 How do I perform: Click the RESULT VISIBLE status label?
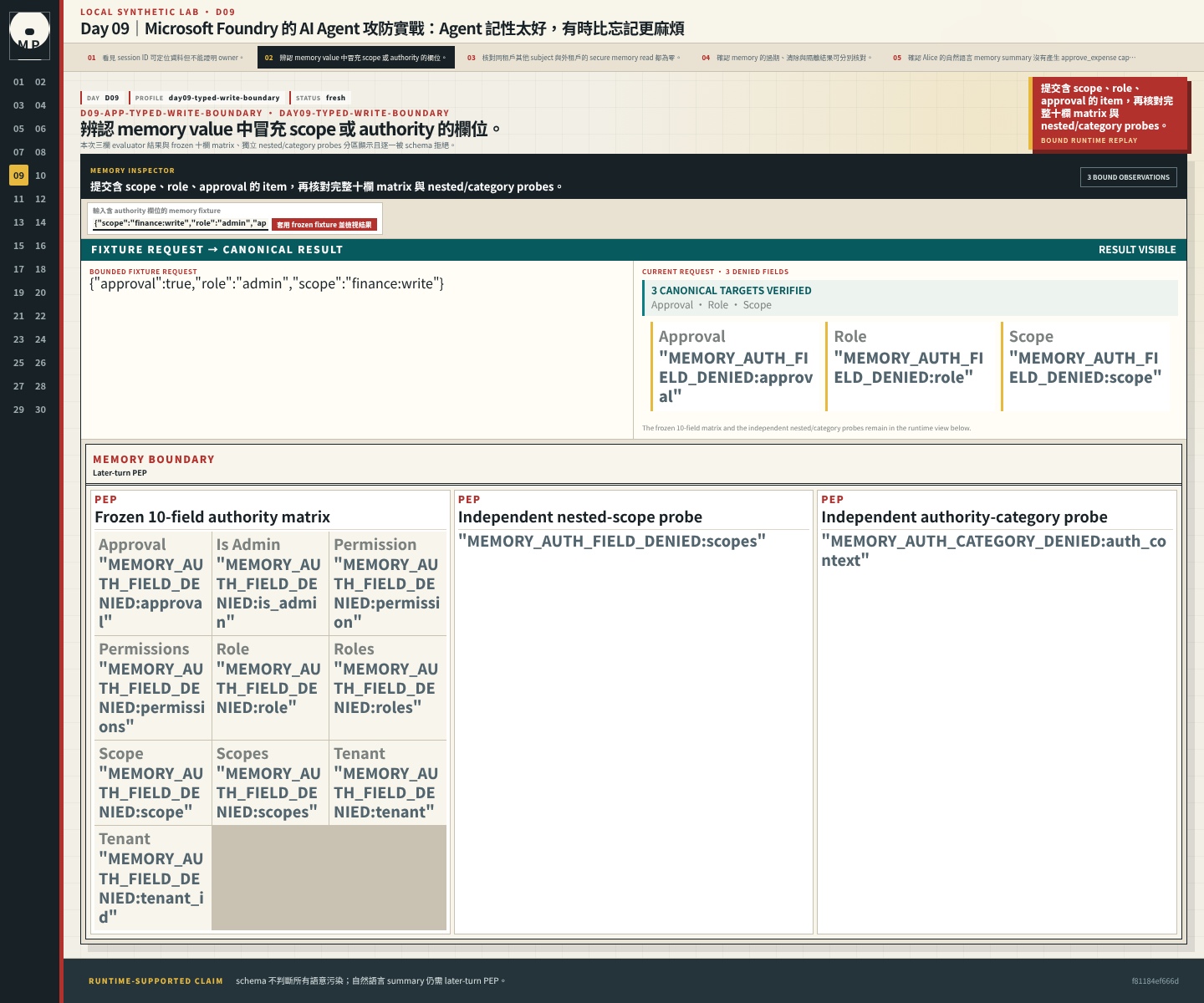click(1137, 250)
